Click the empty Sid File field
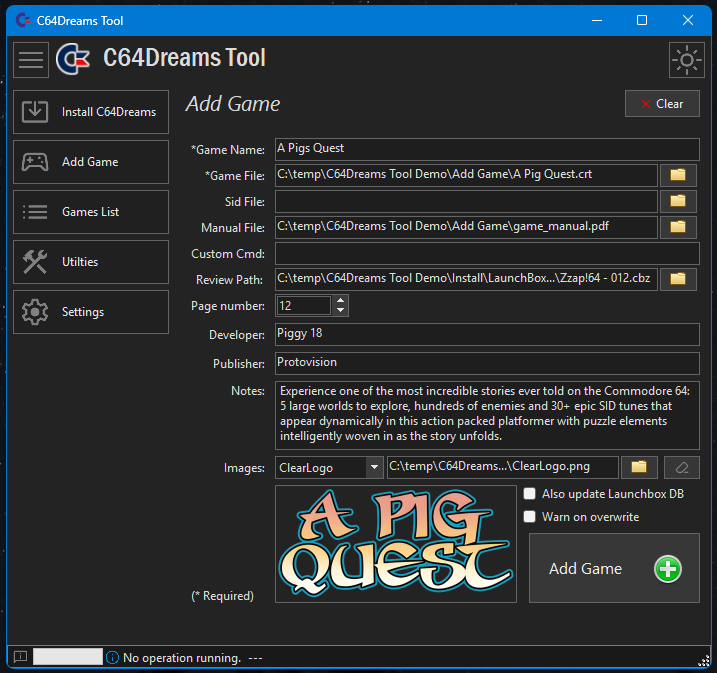This screenshot has height=673, width=717. 466,201
